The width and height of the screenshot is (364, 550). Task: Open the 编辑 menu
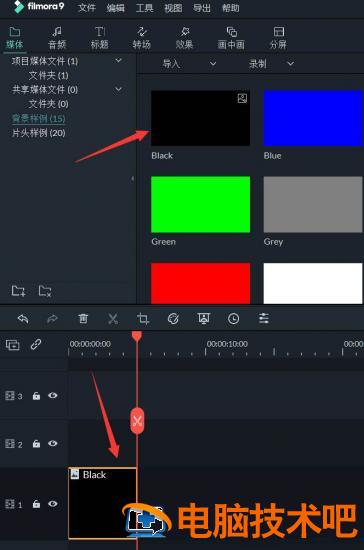pyautogui.click(x=115, y=8)
